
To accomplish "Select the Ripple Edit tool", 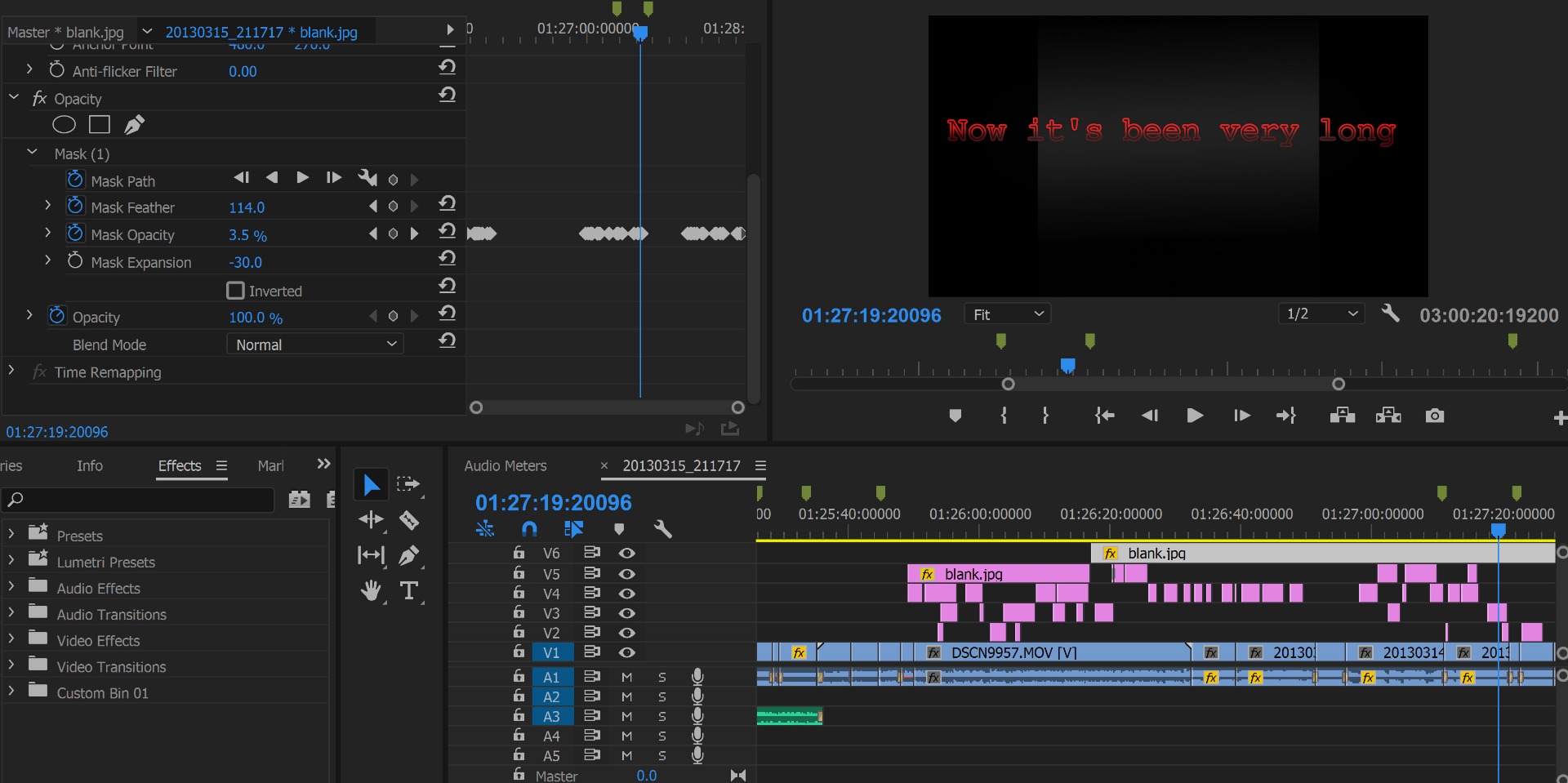I will [371, 520].
